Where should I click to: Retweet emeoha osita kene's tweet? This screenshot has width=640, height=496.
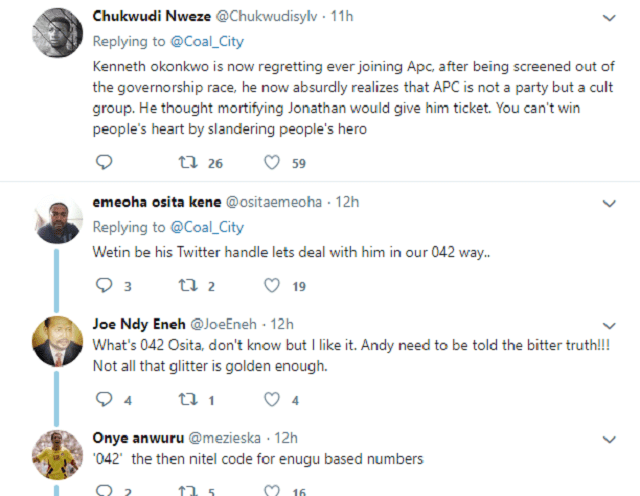pyautogui.click(x=185, y=286)
